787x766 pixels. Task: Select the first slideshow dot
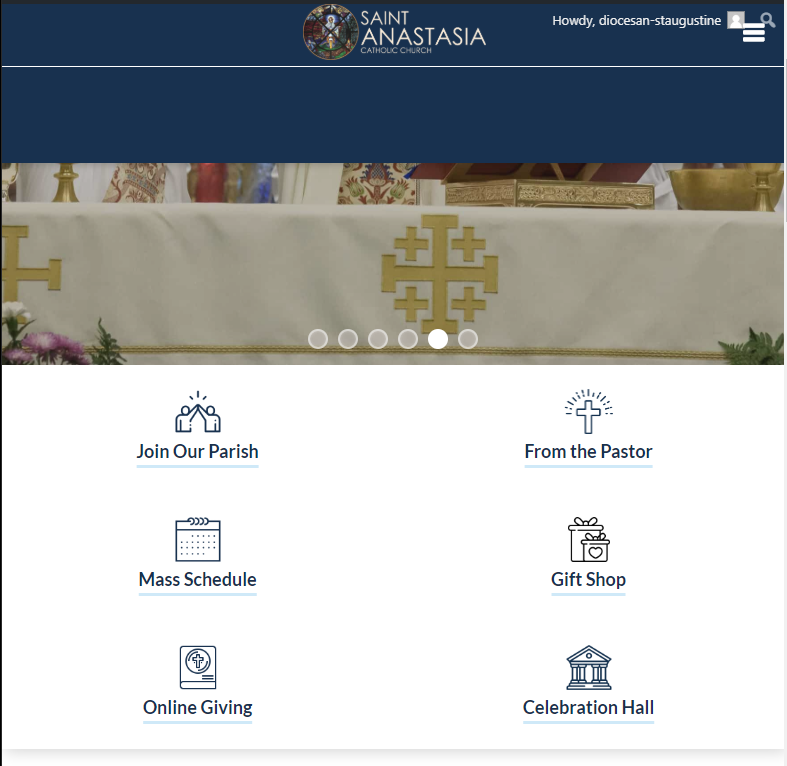(318, 339)
